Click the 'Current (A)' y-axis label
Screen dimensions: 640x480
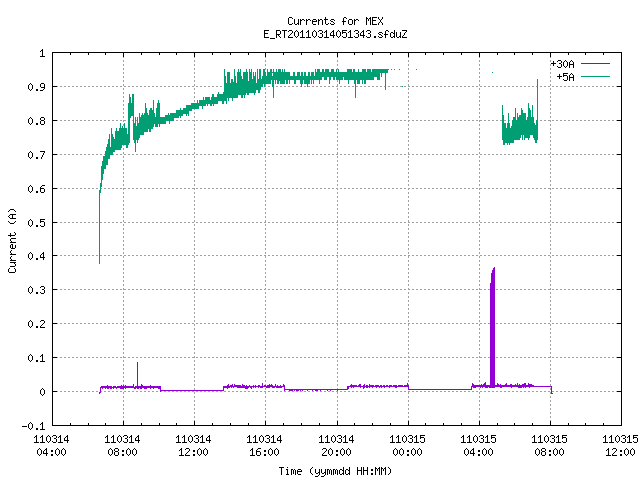pos(12,240)
